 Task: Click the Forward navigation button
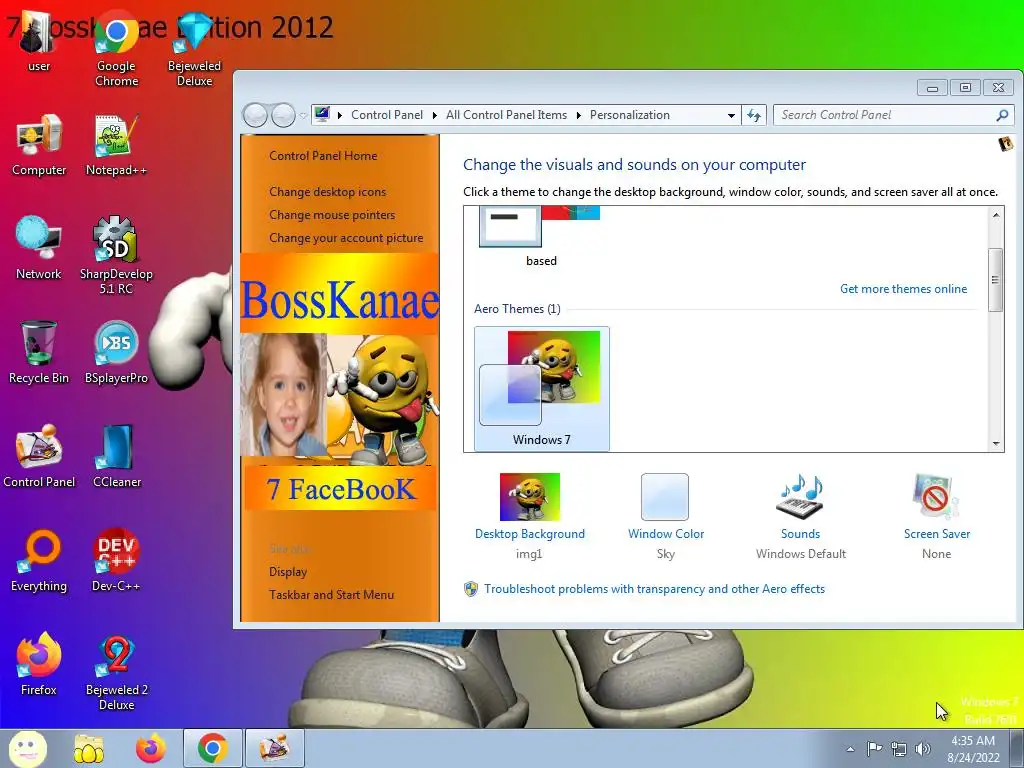(x=283, y=116)
